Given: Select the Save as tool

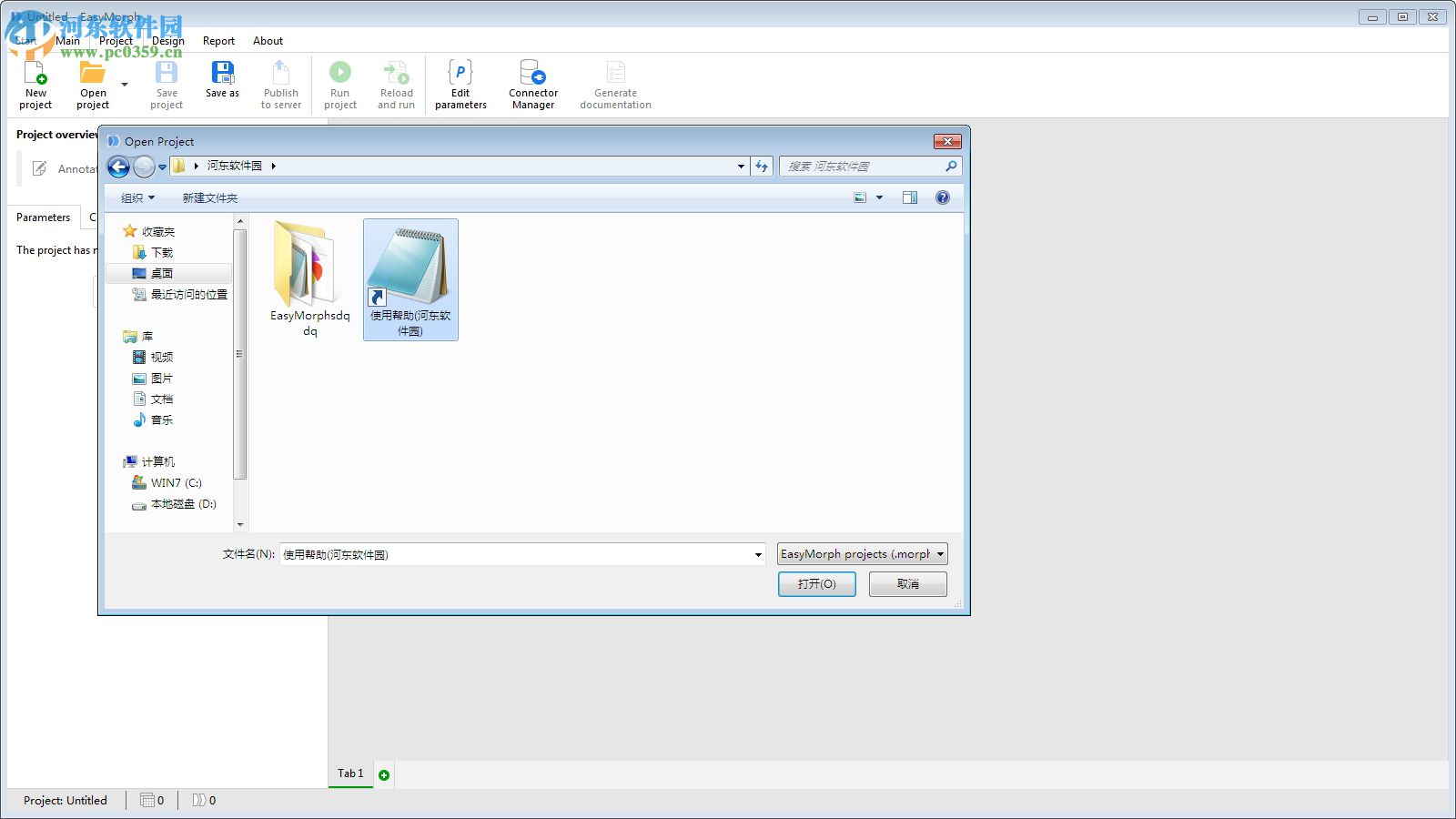Looking at the screenshot, I should click(222, 82).
